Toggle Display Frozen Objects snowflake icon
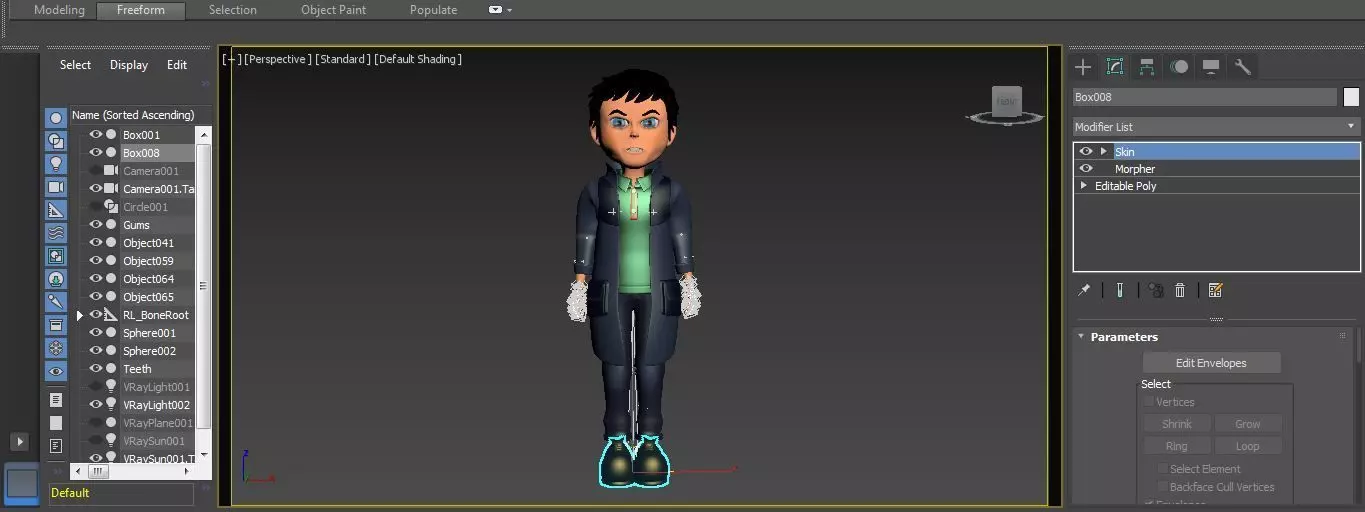Image resolution: width=1365 pixels, height=512 pixels. 56,348
